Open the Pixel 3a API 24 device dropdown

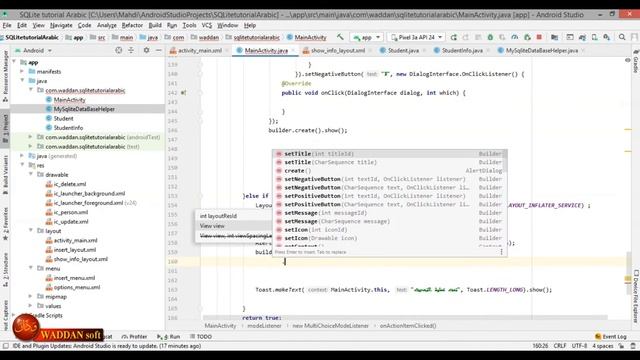coord(416,37)
